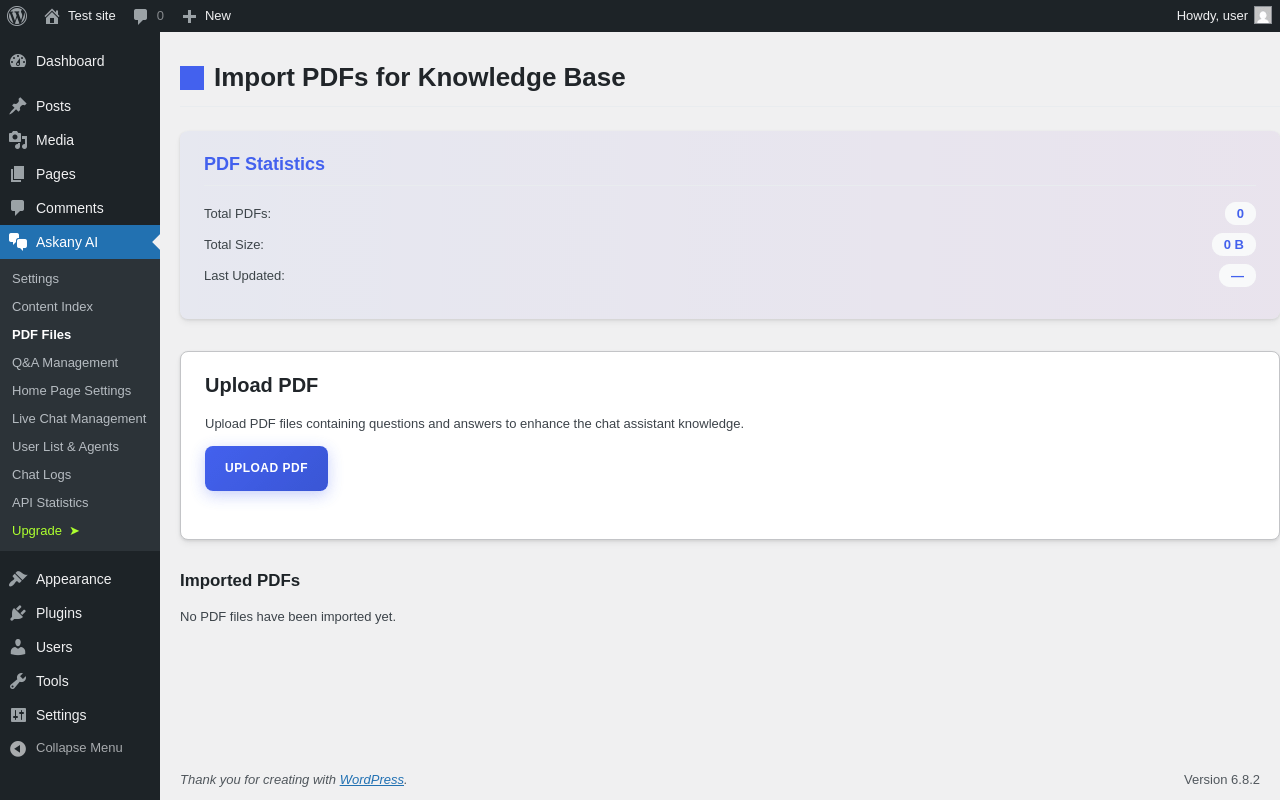Click the green Upgrade link
This screenshot has width=1280, height=800.
[37, 531]
